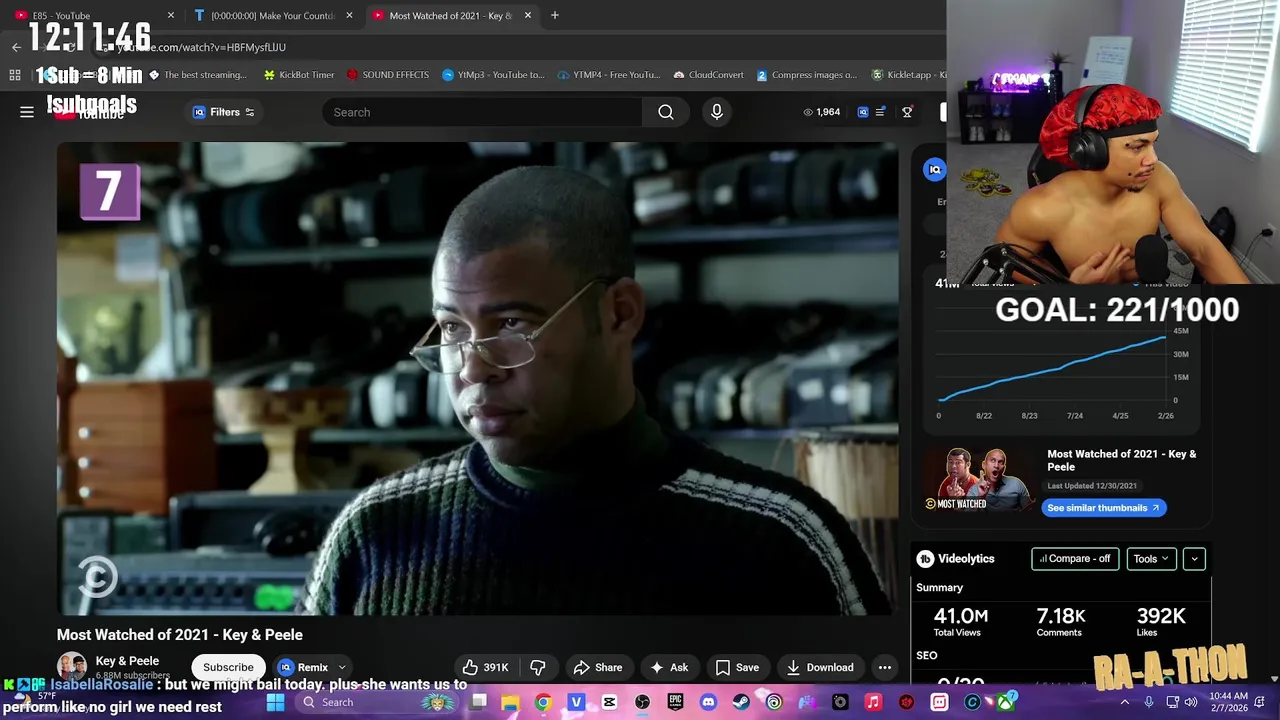The image size is (1280, 720).
Task: Start voice search with the microphone
Action: [x=717, y=112]
